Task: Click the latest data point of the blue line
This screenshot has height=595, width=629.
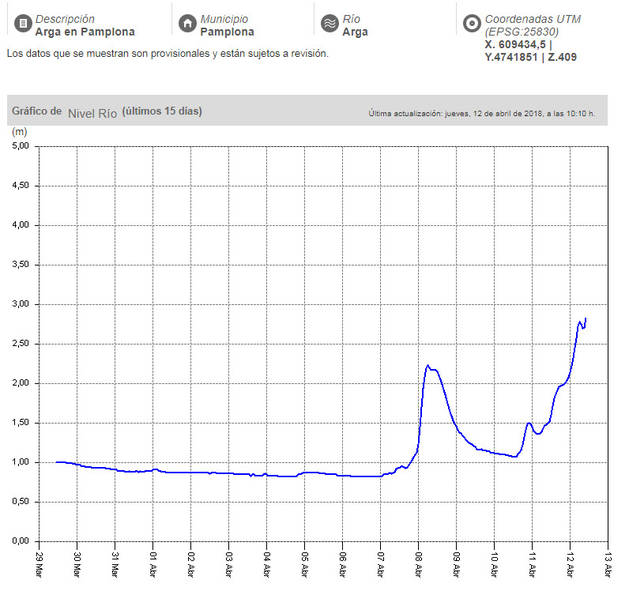Action: click(x=586, y=318)
